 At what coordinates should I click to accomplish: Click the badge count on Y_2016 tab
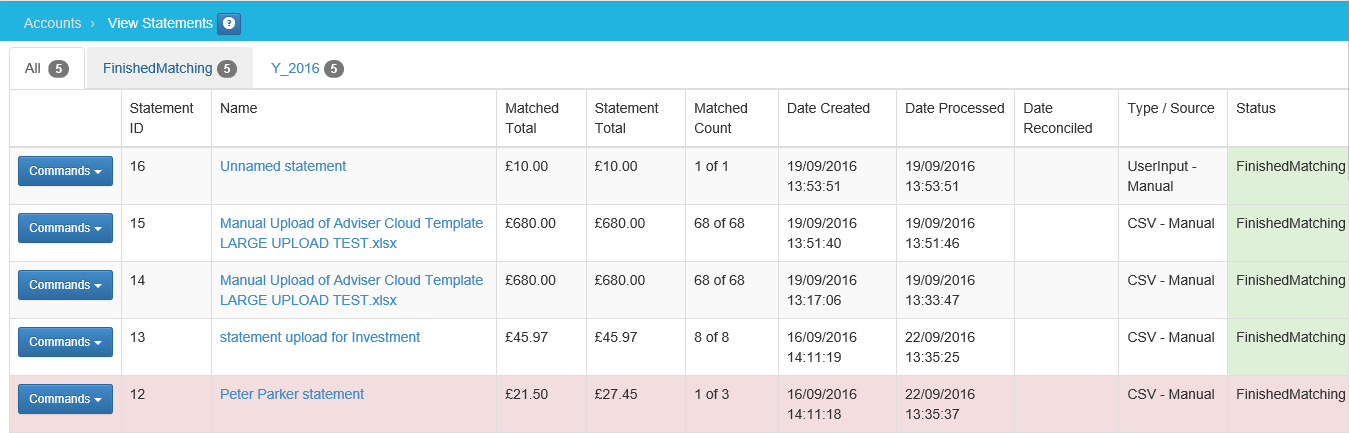(334, 69)
